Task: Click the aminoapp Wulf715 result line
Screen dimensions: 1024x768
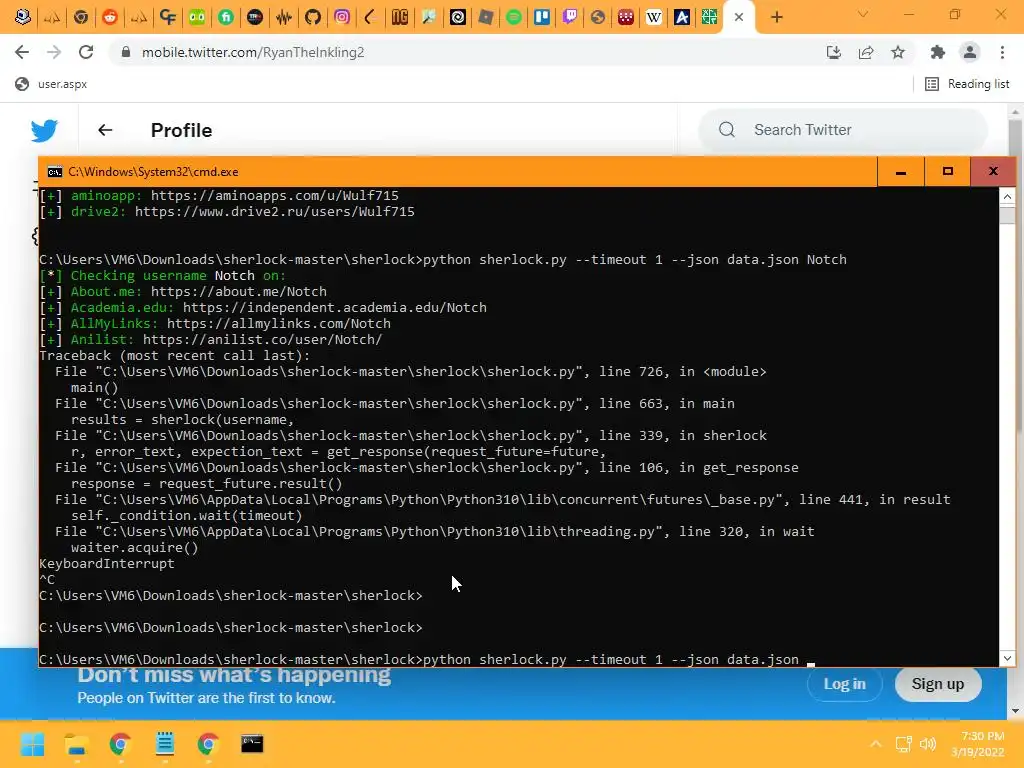Action: tap(219, 195)
